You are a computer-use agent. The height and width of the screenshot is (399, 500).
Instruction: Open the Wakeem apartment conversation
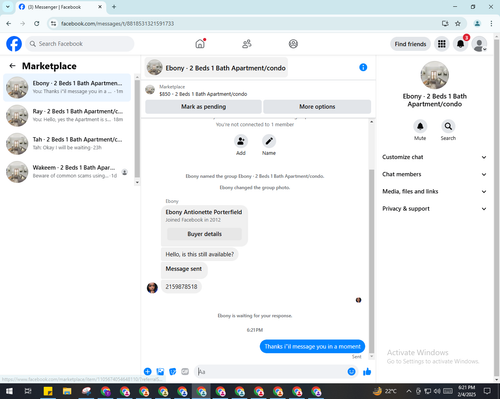[x=67, y=172]
